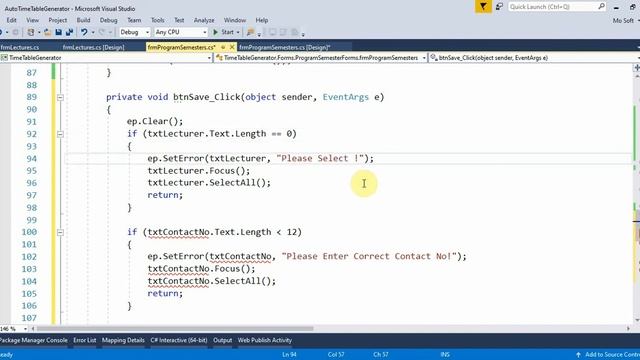Pin the frmProgramSemesters.cs tab
This screenshot has width=640, height=360.
[x=223, y=47]
